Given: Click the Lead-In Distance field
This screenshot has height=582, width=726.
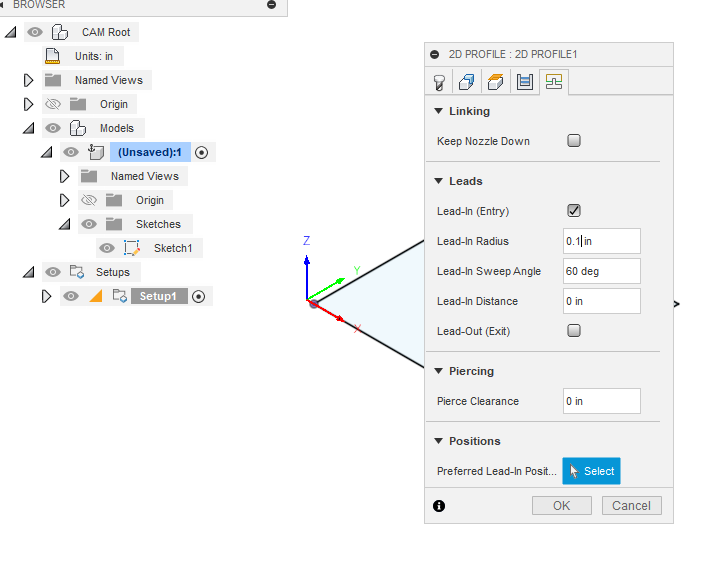Looking at the screenshot, I should pyautogui.click(x=601, y=301).
